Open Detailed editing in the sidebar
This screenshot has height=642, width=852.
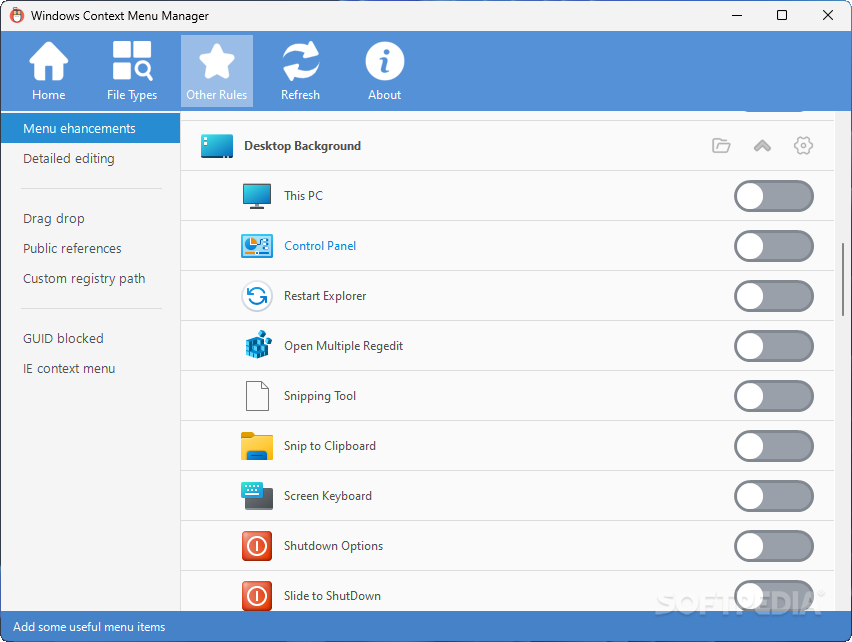pyautogui.click(x=90, y=159)
